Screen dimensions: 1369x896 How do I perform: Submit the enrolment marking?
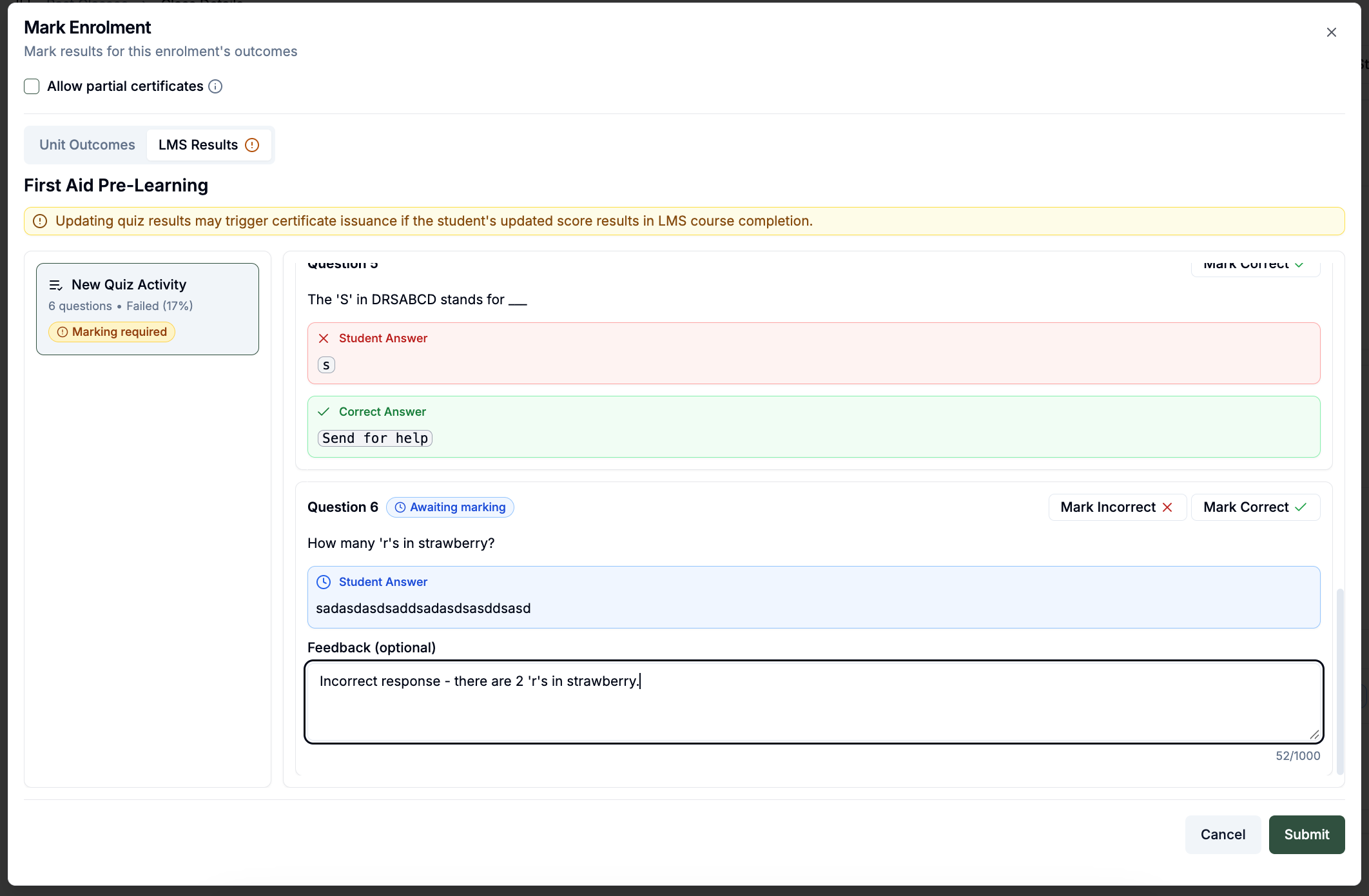pos(1306,835)
